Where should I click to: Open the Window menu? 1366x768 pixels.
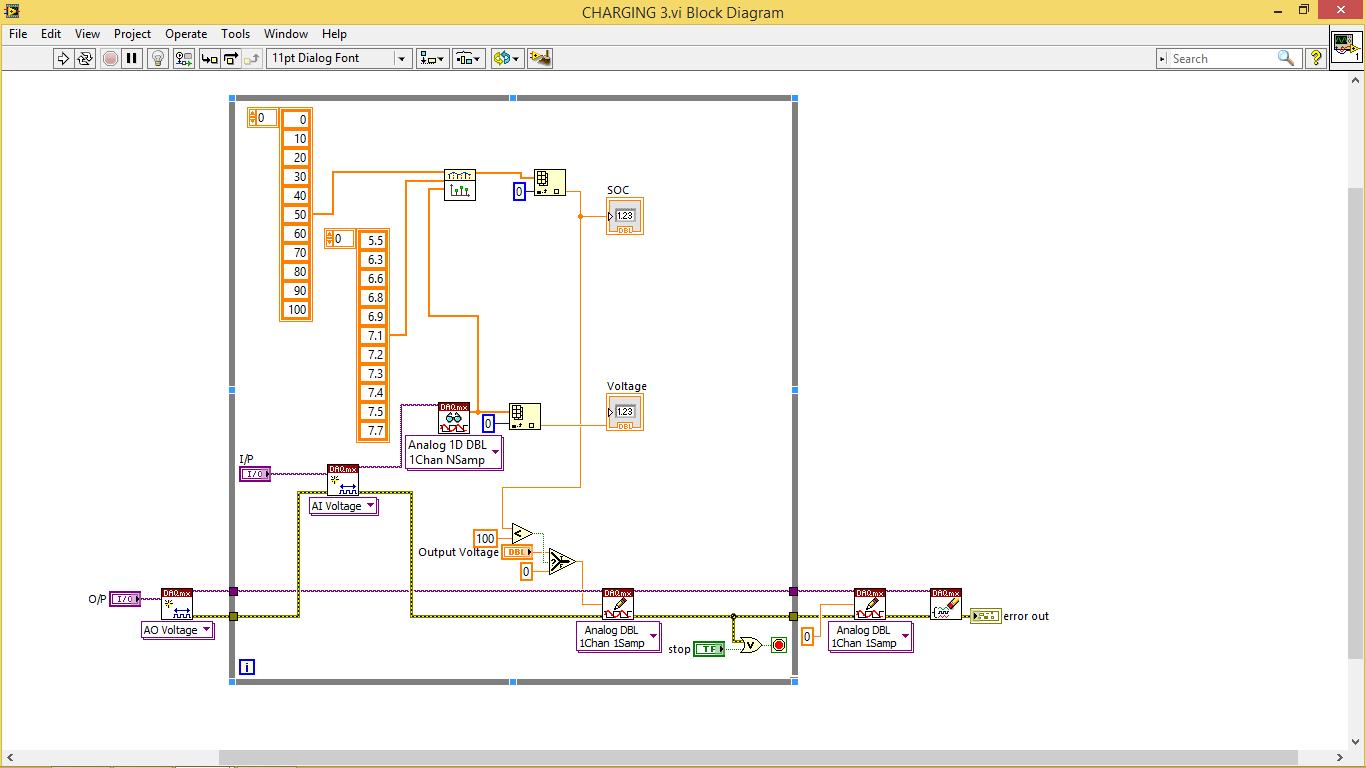coord(286,33)
